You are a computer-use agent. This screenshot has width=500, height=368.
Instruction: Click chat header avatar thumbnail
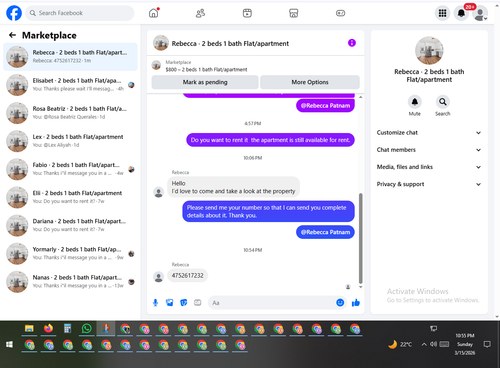click(161, 43)
